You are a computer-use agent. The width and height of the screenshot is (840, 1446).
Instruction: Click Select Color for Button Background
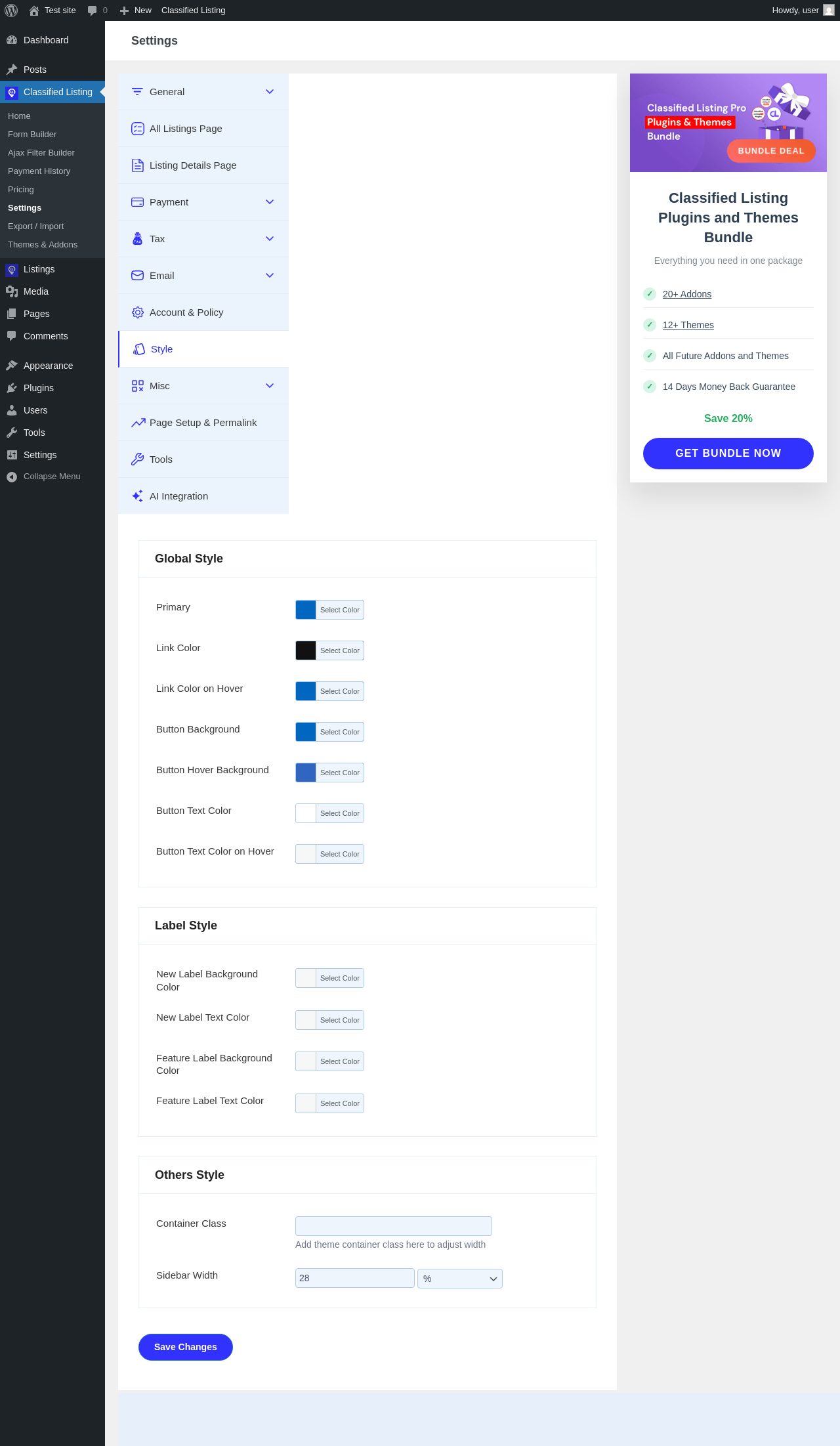coord(340,732)
